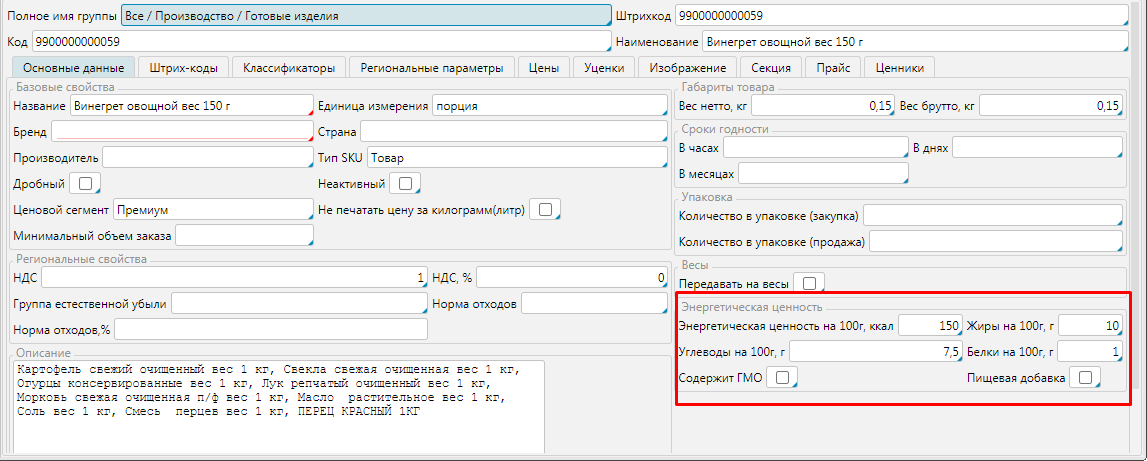Click the Тип SKU field showing Товар
The height and width of the screenshot is (461, 1147).
pyautogui.click(x=516, y=158)
